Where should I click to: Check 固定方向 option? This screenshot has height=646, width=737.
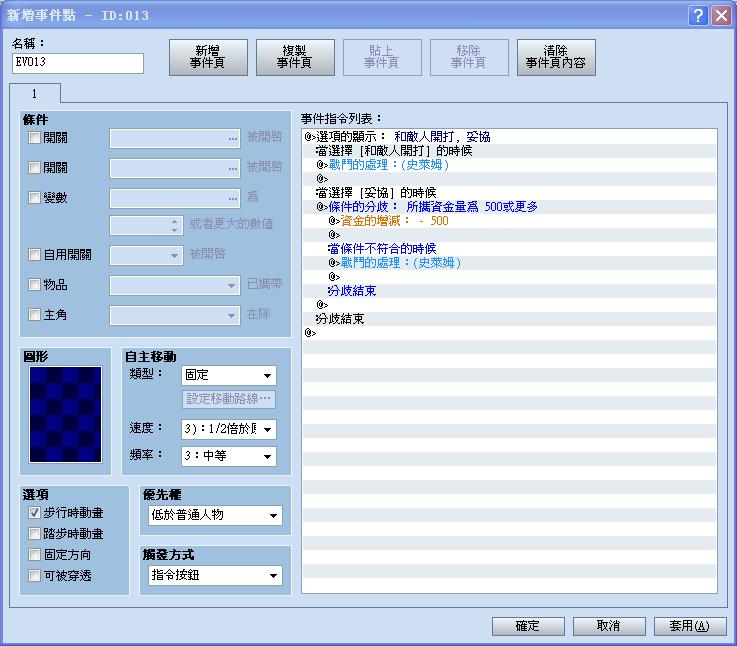(34, 555)
